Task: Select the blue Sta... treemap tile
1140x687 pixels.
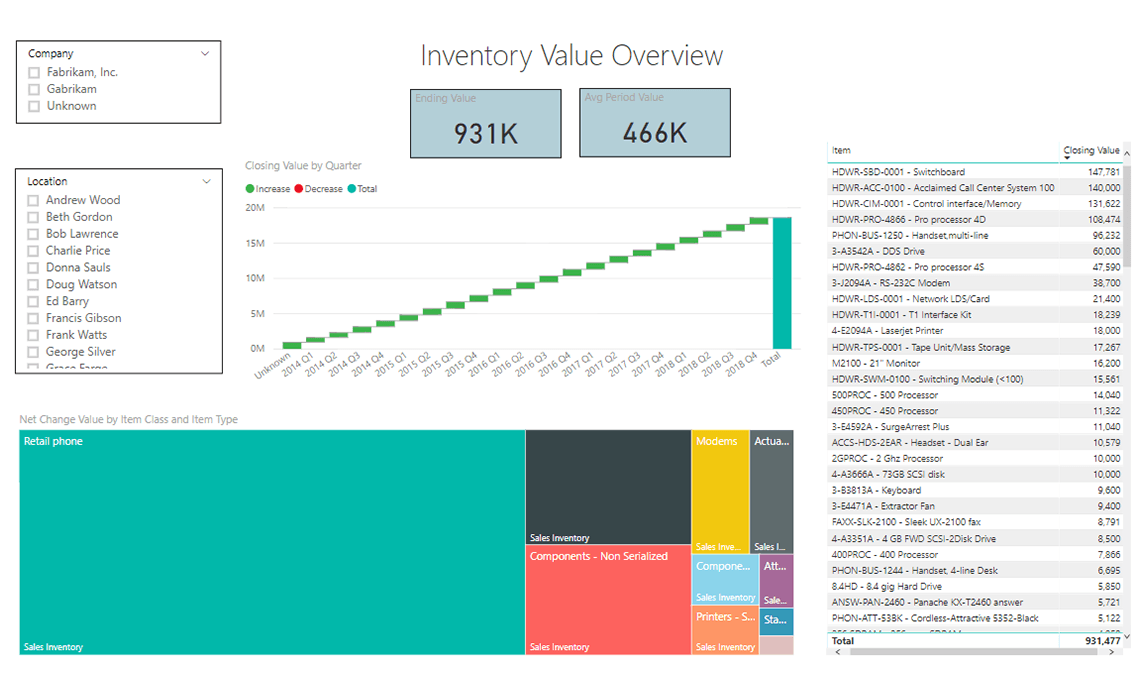Action: 776,622
